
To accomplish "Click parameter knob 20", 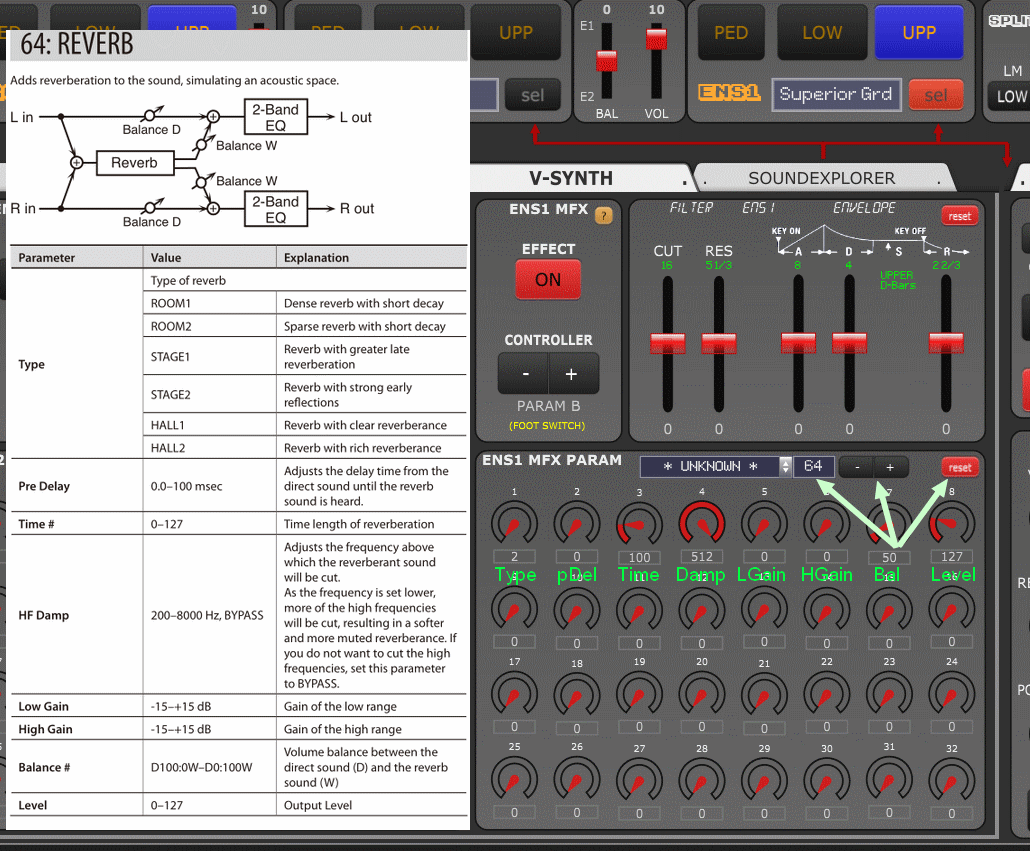I will coord(702,695).
